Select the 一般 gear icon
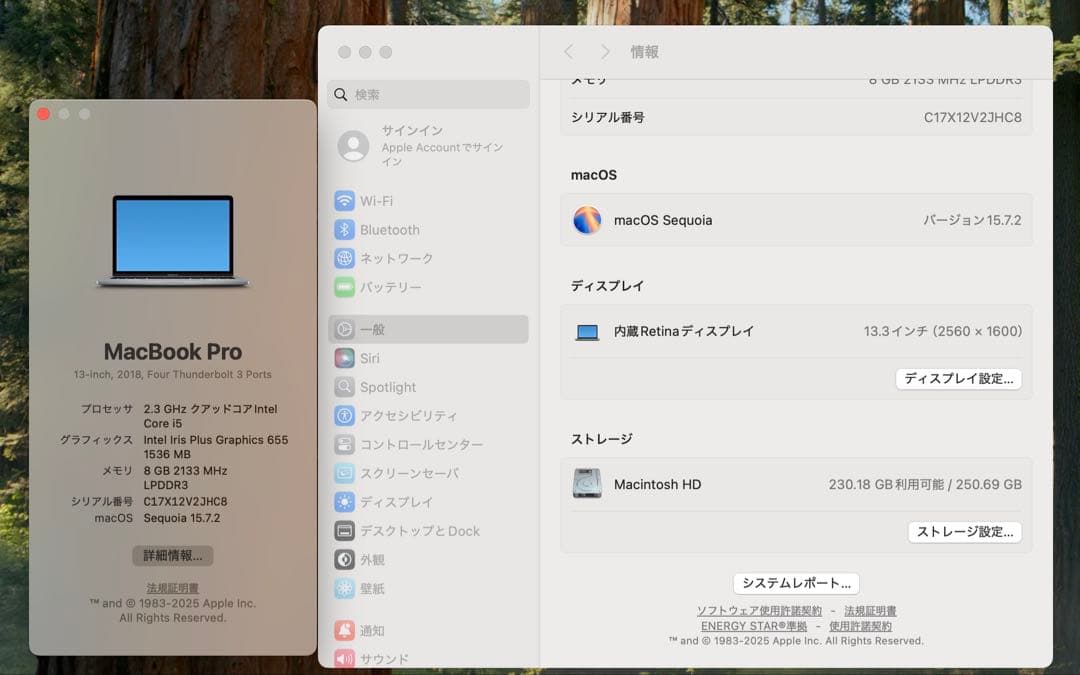The height and width of the screenshot is (675, 1080). (344, 329)
